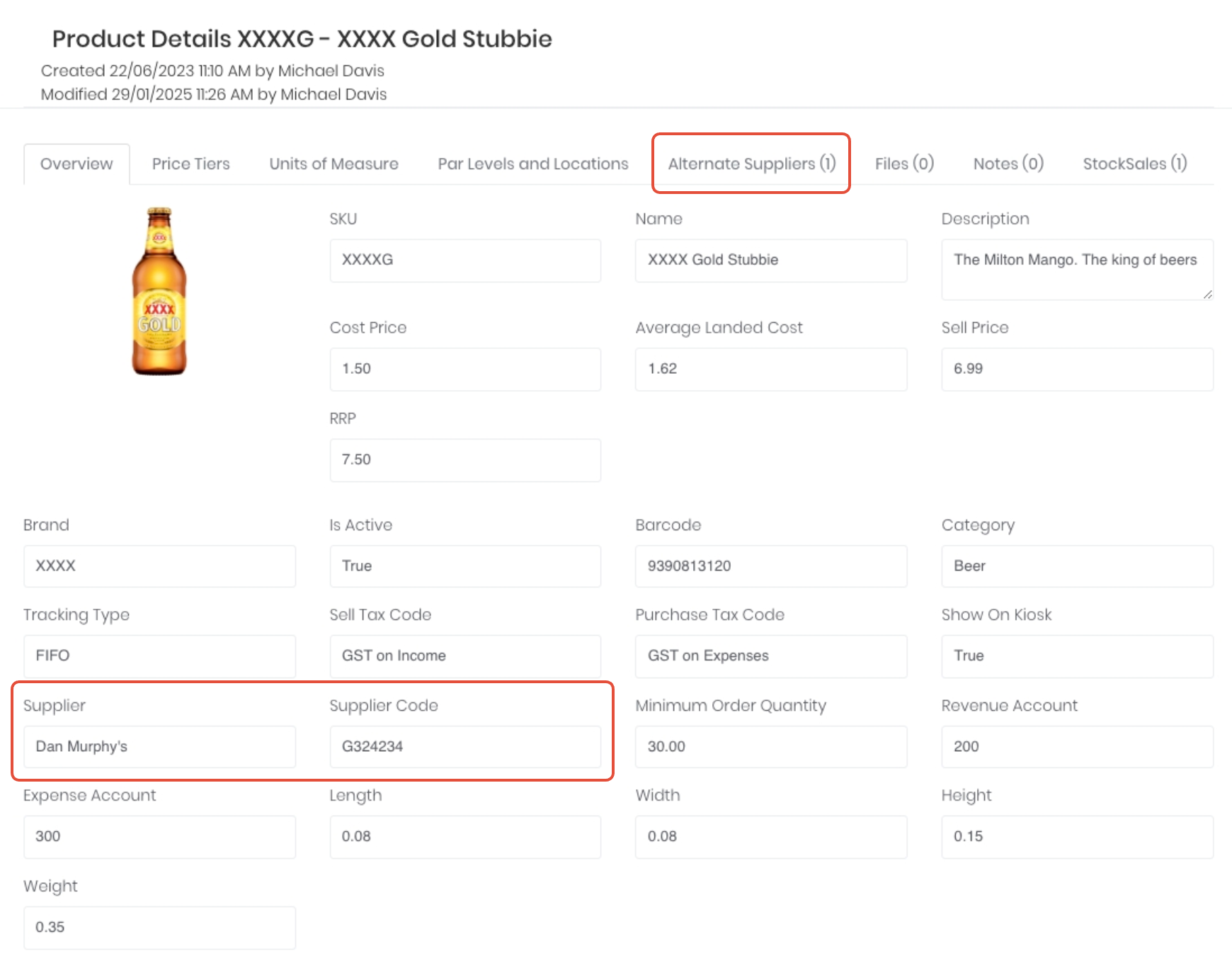Screen dimensions: 1232x960
Task: Click the Sell Tax Code field
Action: tap(465, 656)
